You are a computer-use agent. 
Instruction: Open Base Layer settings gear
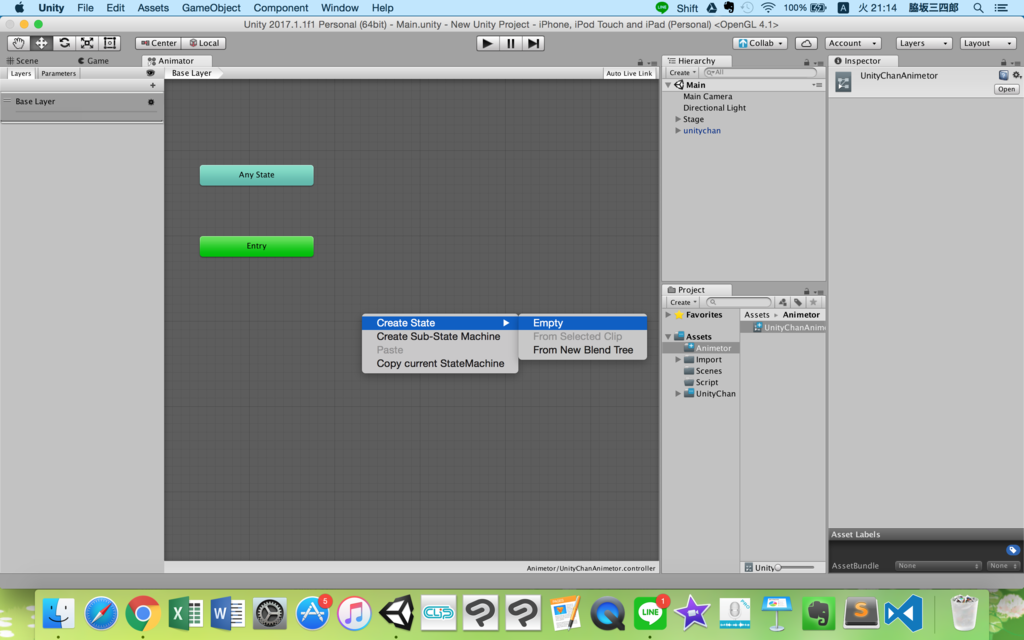click(x=151, y=102)
